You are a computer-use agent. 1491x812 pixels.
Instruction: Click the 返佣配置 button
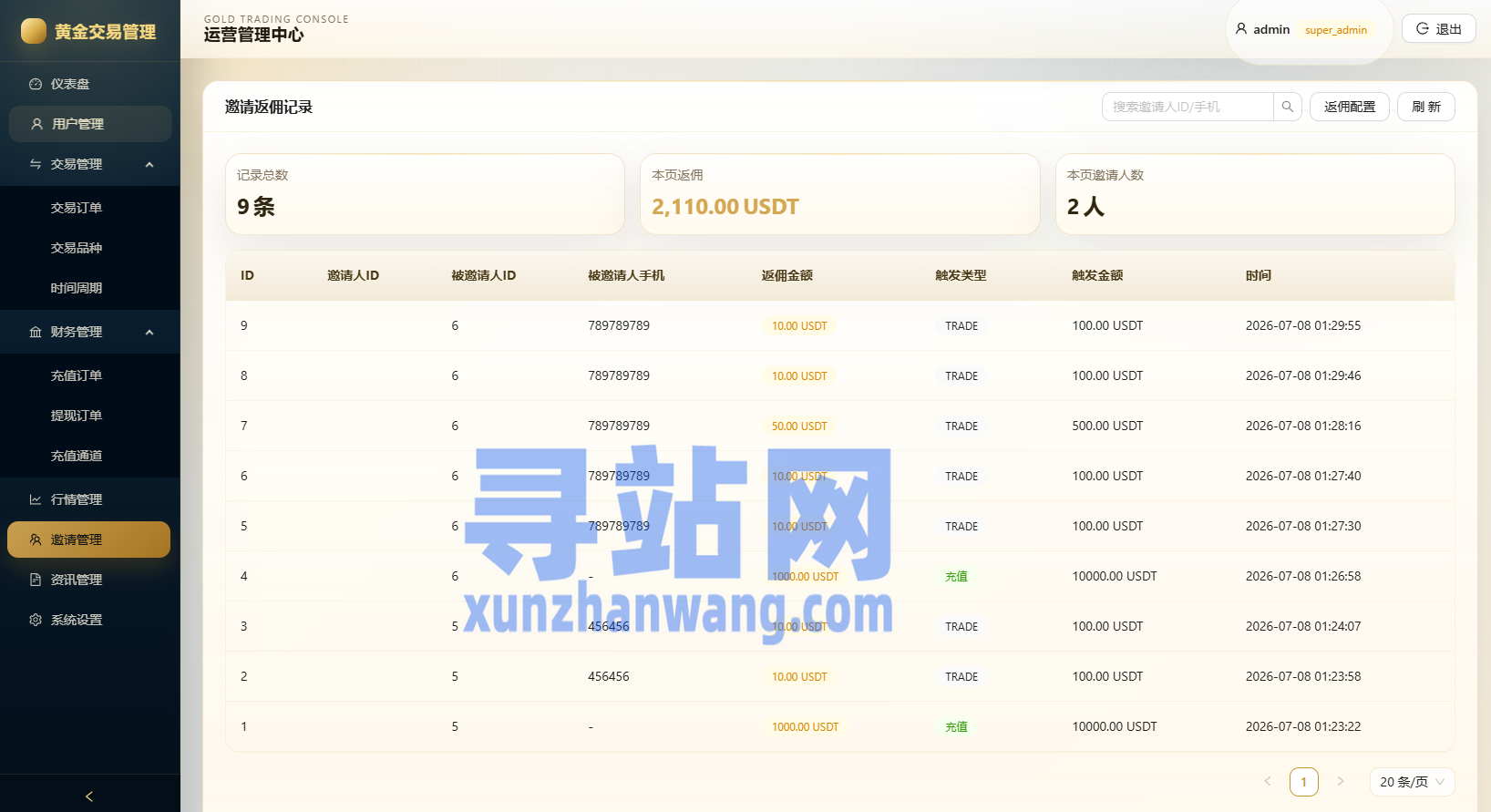[1350, 107]
